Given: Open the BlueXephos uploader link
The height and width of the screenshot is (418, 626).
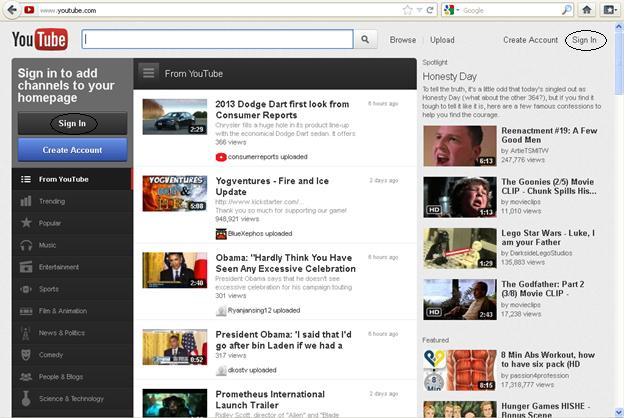Looking at the screenshot, I should click(246, 234).
